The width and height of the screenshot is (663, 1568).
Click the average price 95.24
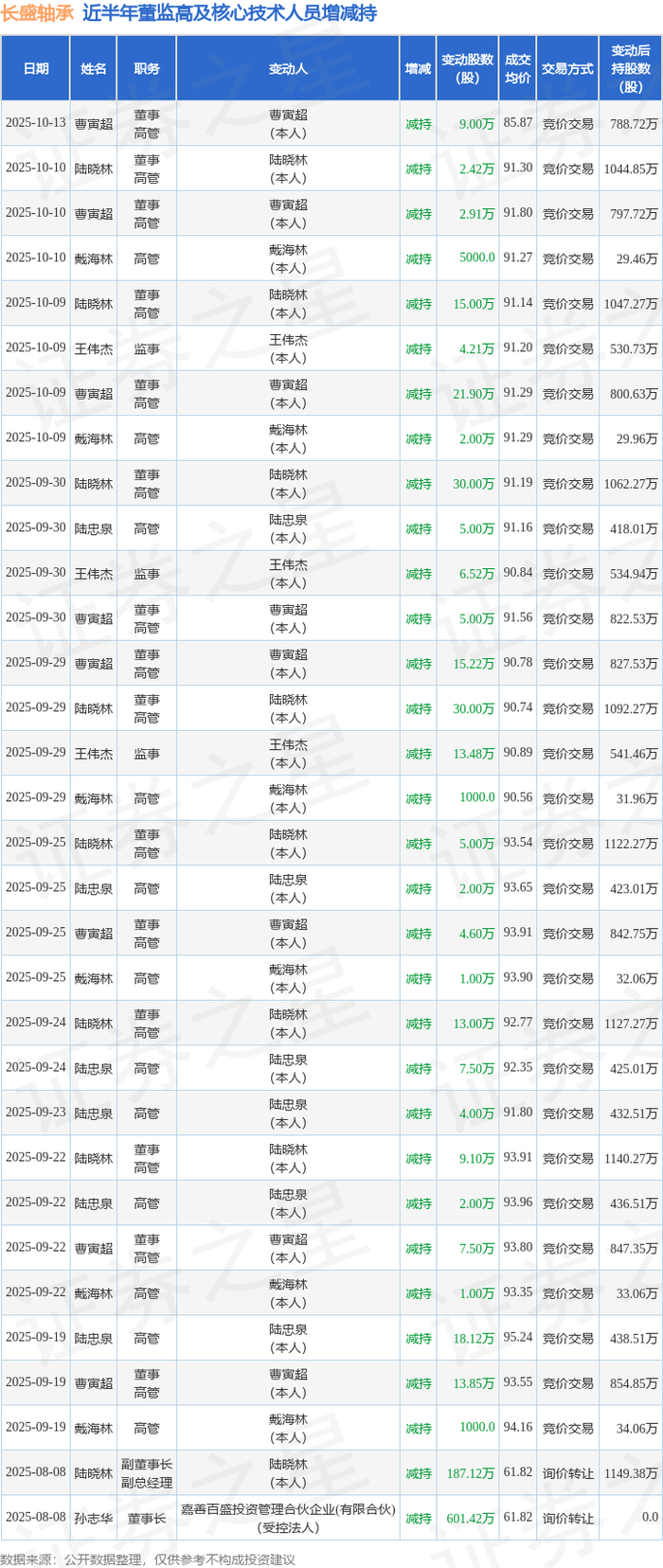coord(517,1337)
